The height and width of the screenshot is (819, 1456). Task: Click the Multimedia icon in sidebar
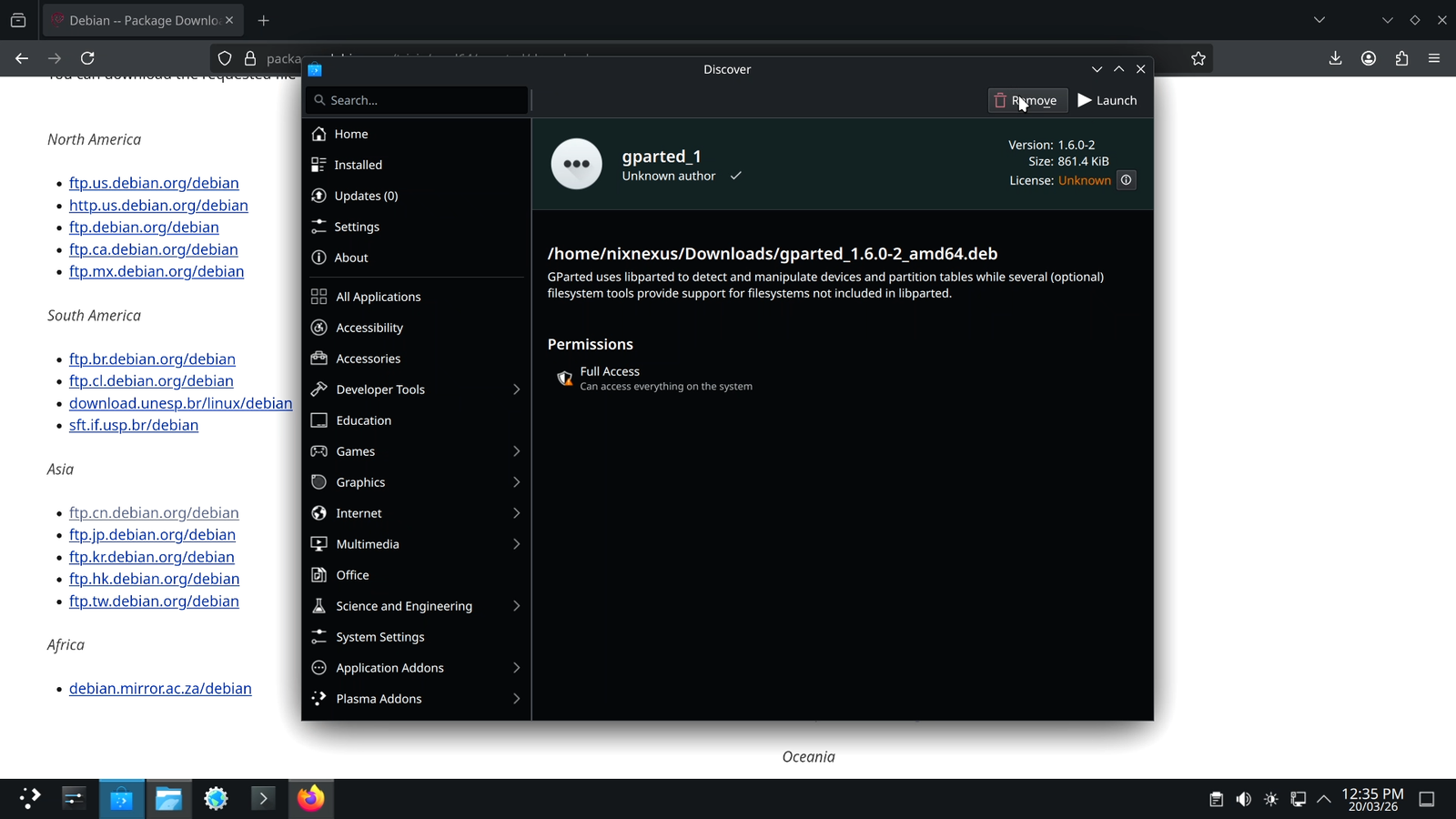(x=318, y=544)
